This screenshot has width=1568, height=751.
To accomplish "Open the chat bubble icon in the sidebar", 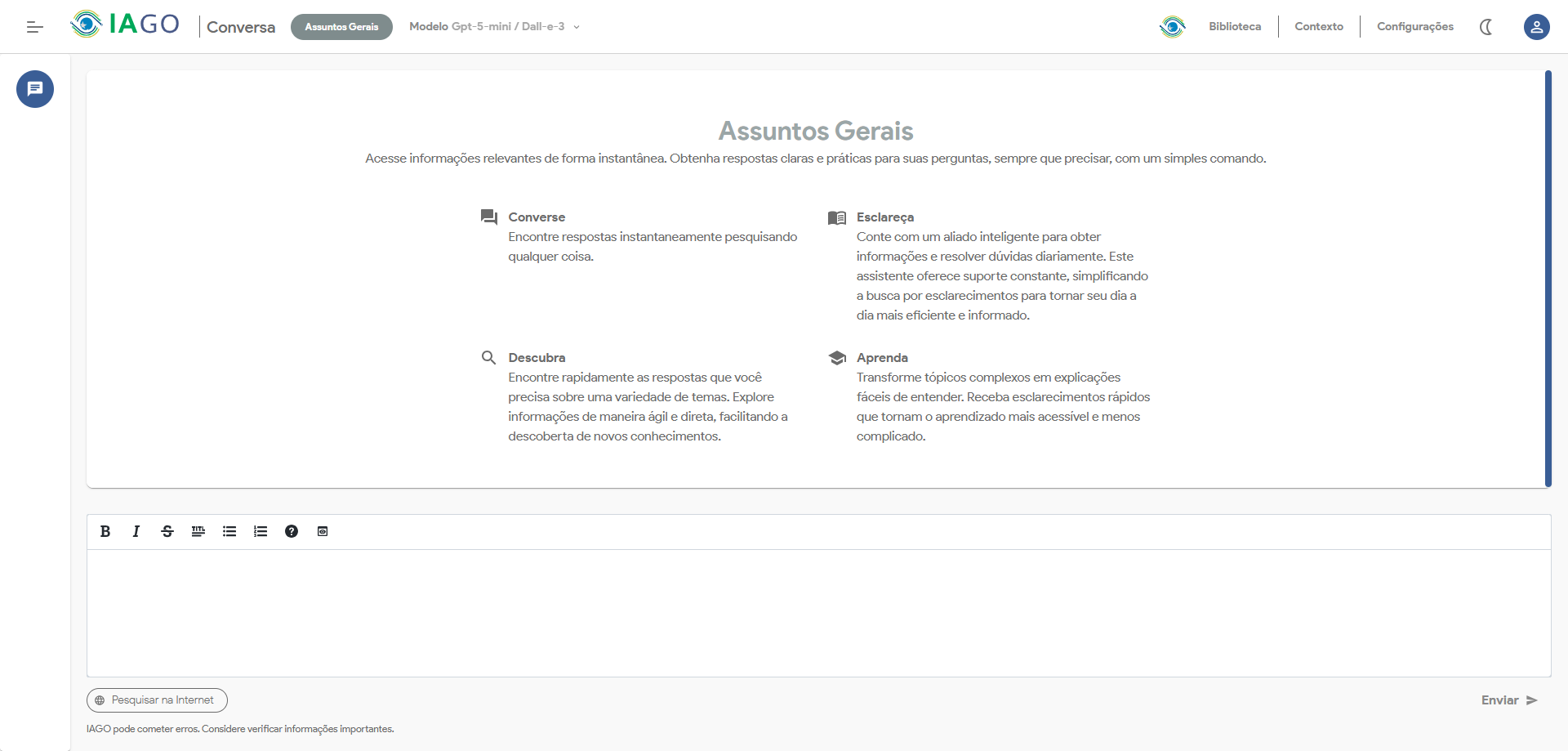I will (35, 89).
